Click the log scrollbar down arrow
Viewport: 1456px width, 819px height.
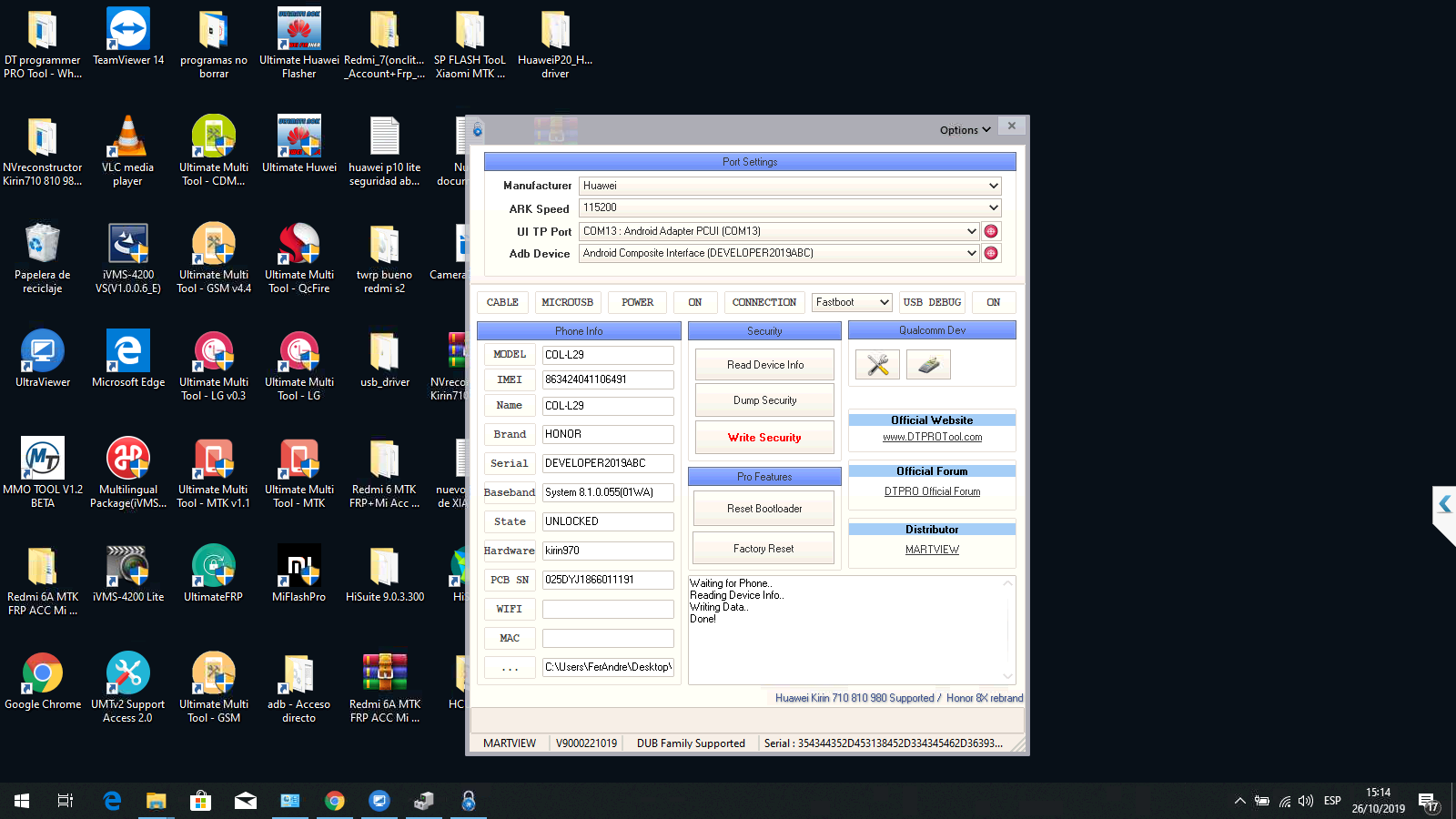click(x=1007, y=676)
